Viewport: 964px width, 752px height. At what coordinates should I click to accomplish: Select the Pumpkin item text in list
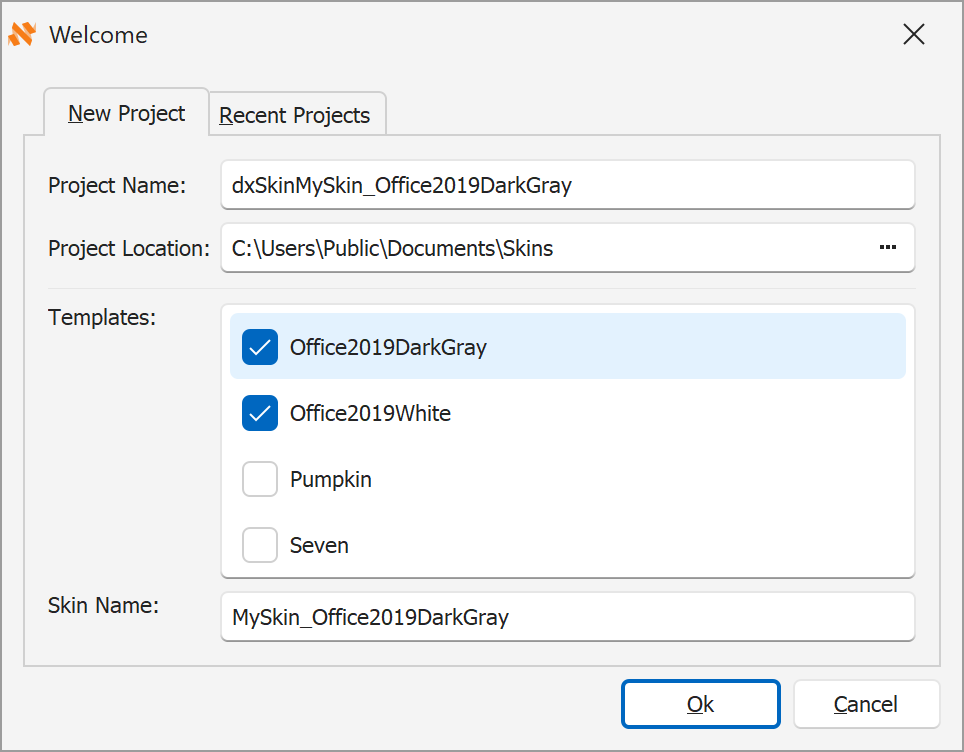pyautogui.click(x=330, y=479)
